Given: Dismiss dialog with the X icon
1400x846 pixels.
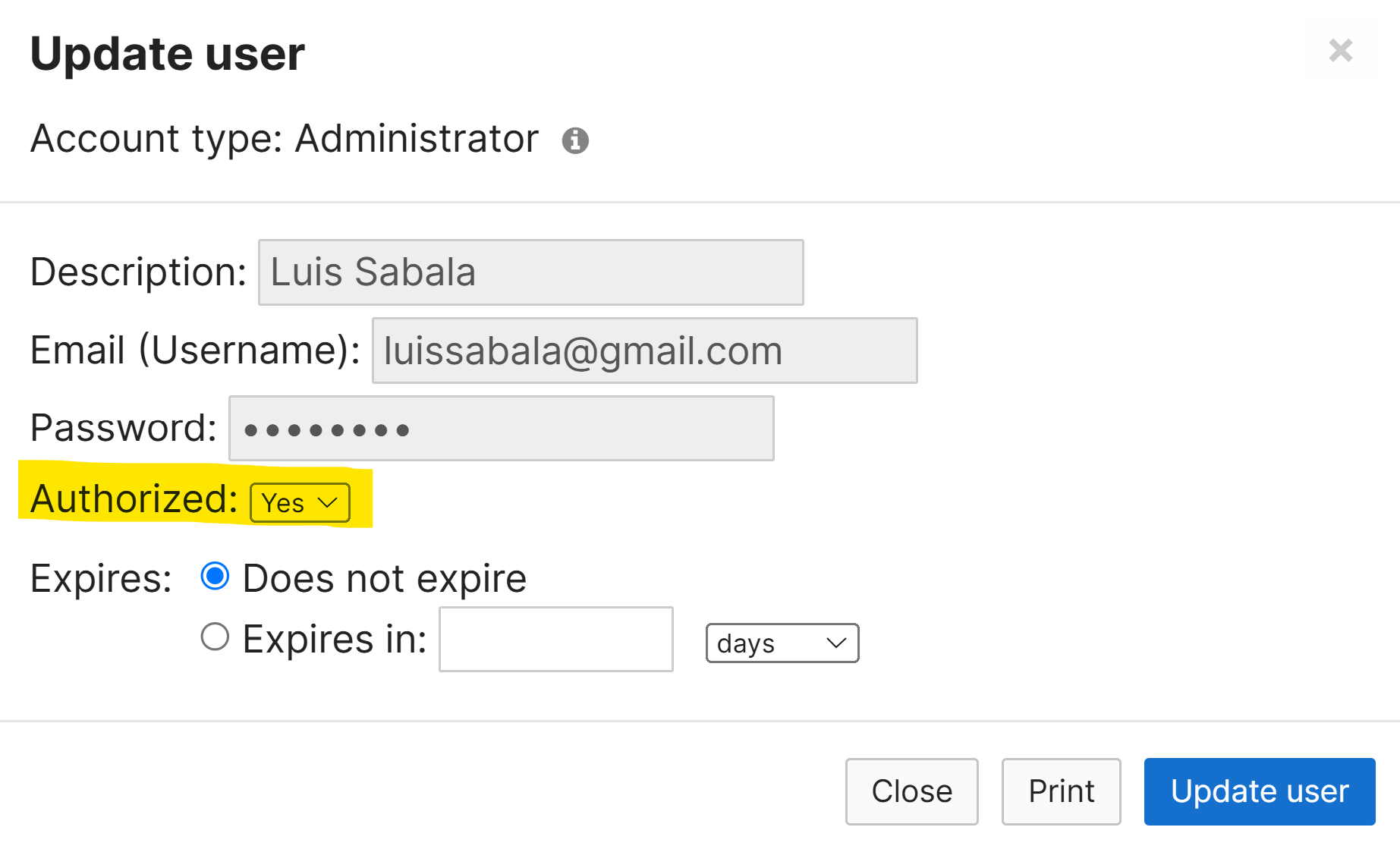Looking at the screenshot, I should tap(1341, 51).
